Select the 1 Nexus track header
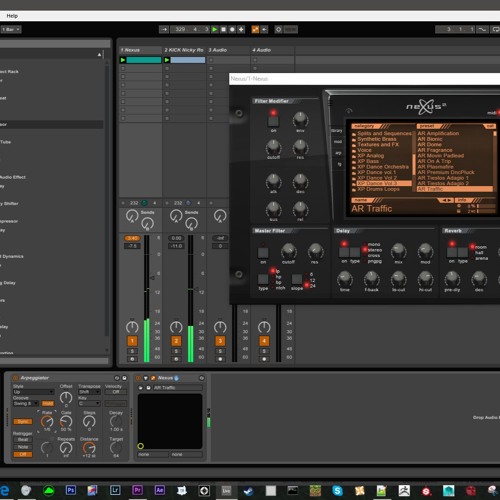This screenshot has width=500, height=500. (x=141, y=50)
